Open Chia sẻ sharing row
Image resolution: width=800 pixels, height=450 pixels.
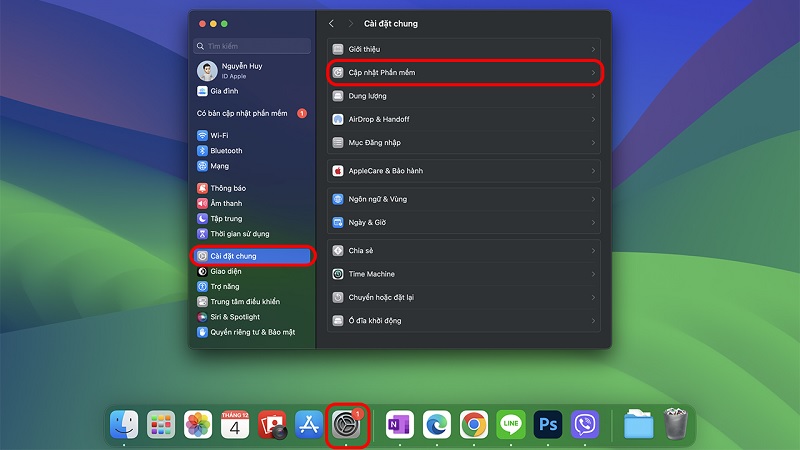pos(464,251)
